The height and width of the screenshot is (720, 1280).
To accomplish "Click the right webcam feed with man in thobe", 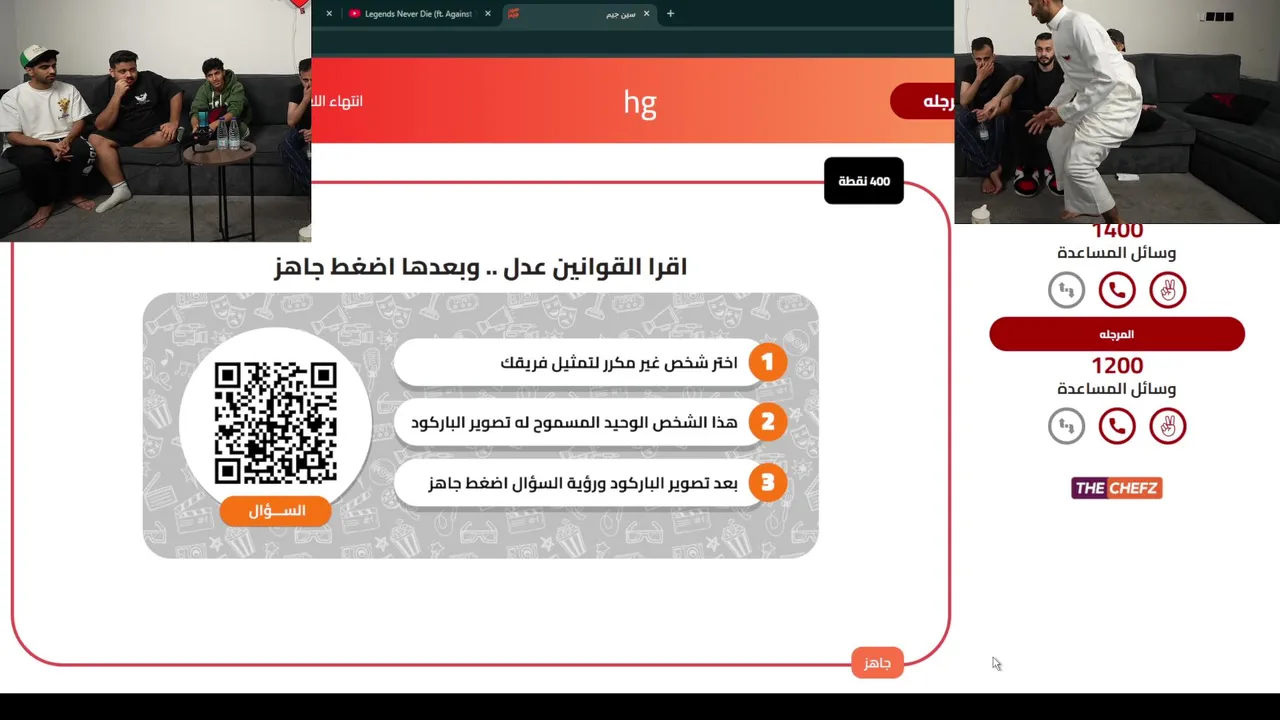I will [1117, 112].
